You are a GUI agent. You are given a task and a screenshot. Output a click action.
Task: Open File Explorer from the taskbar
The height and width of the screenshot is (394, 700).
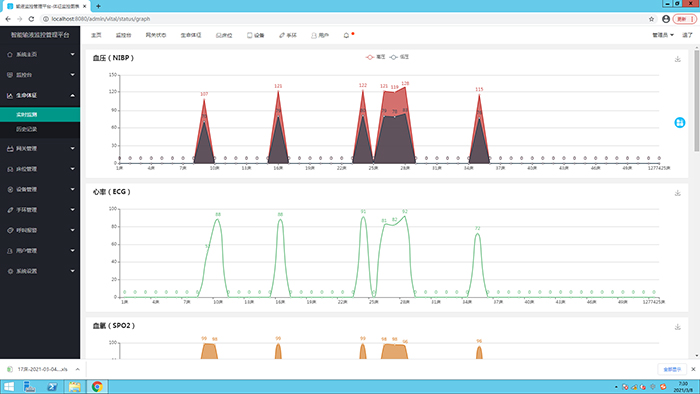click(75, 386)
